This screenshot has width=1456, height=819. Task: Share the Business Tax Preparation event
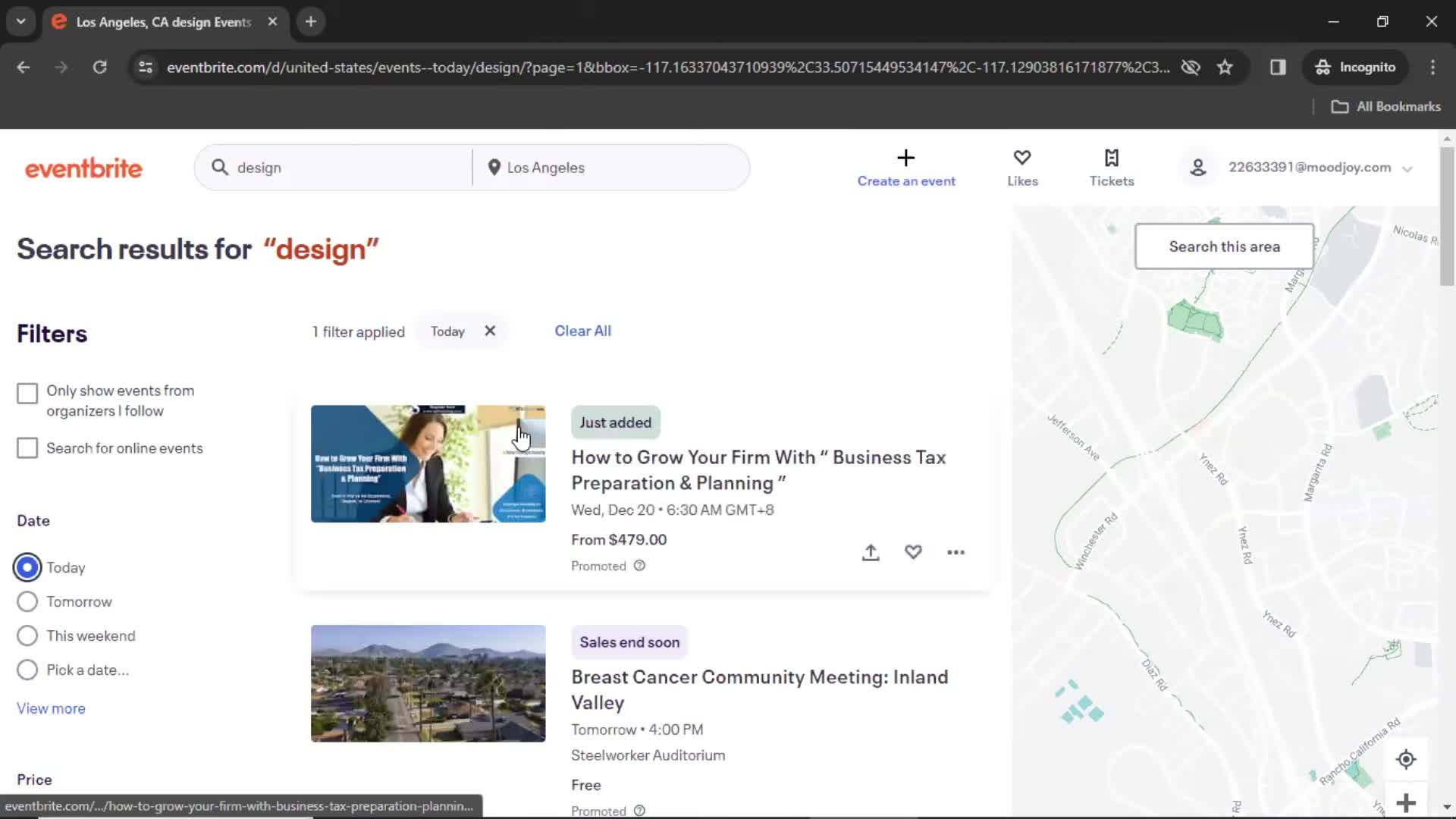871,553
